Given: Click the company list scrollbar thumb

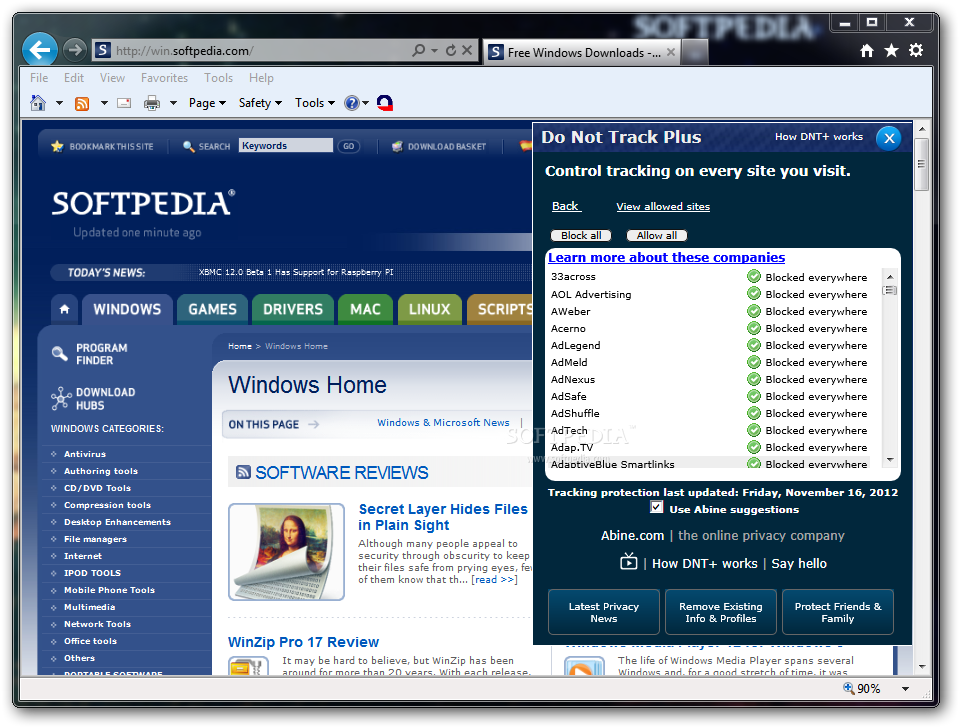Looking at the screenshot, I should 890,290.
